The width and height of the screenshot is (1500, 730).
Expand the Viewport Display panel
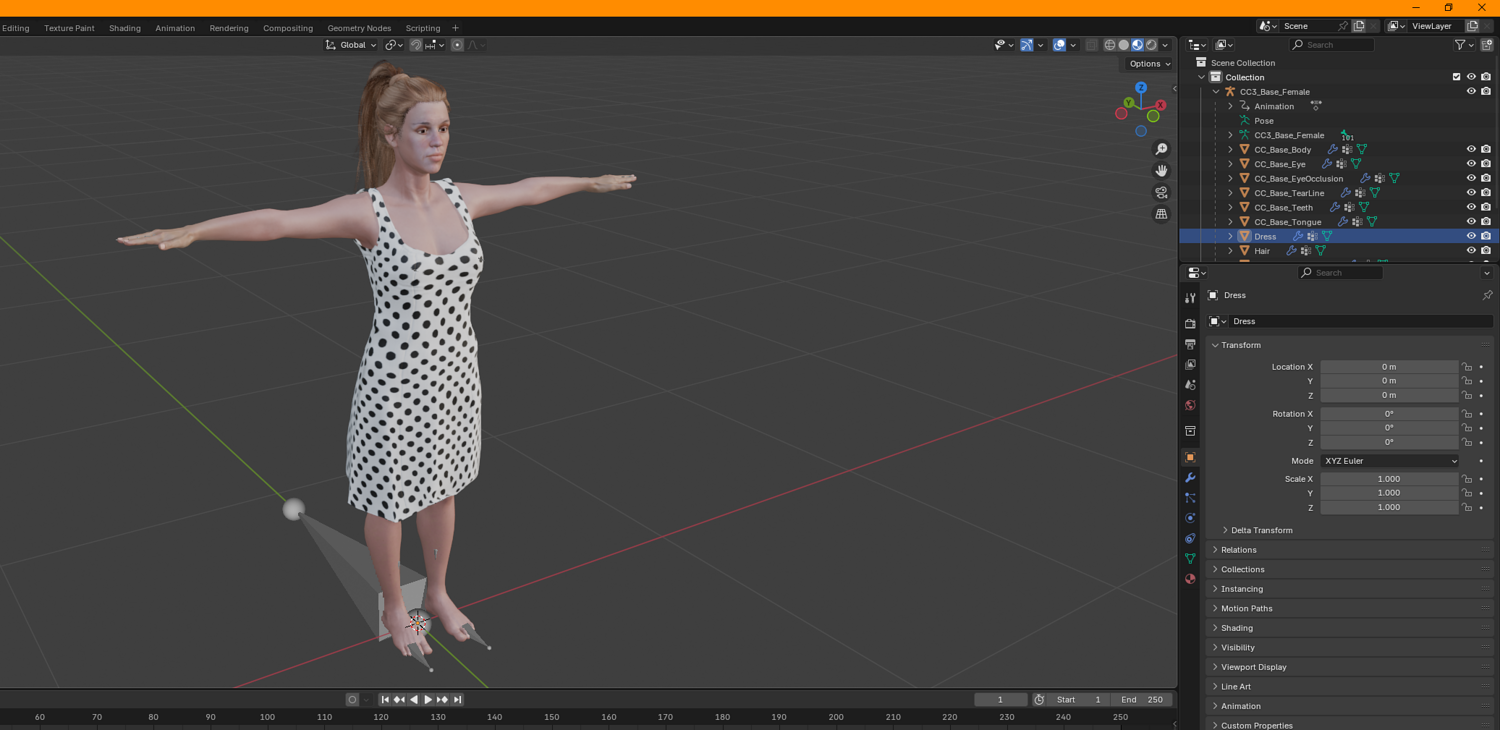1253,667
